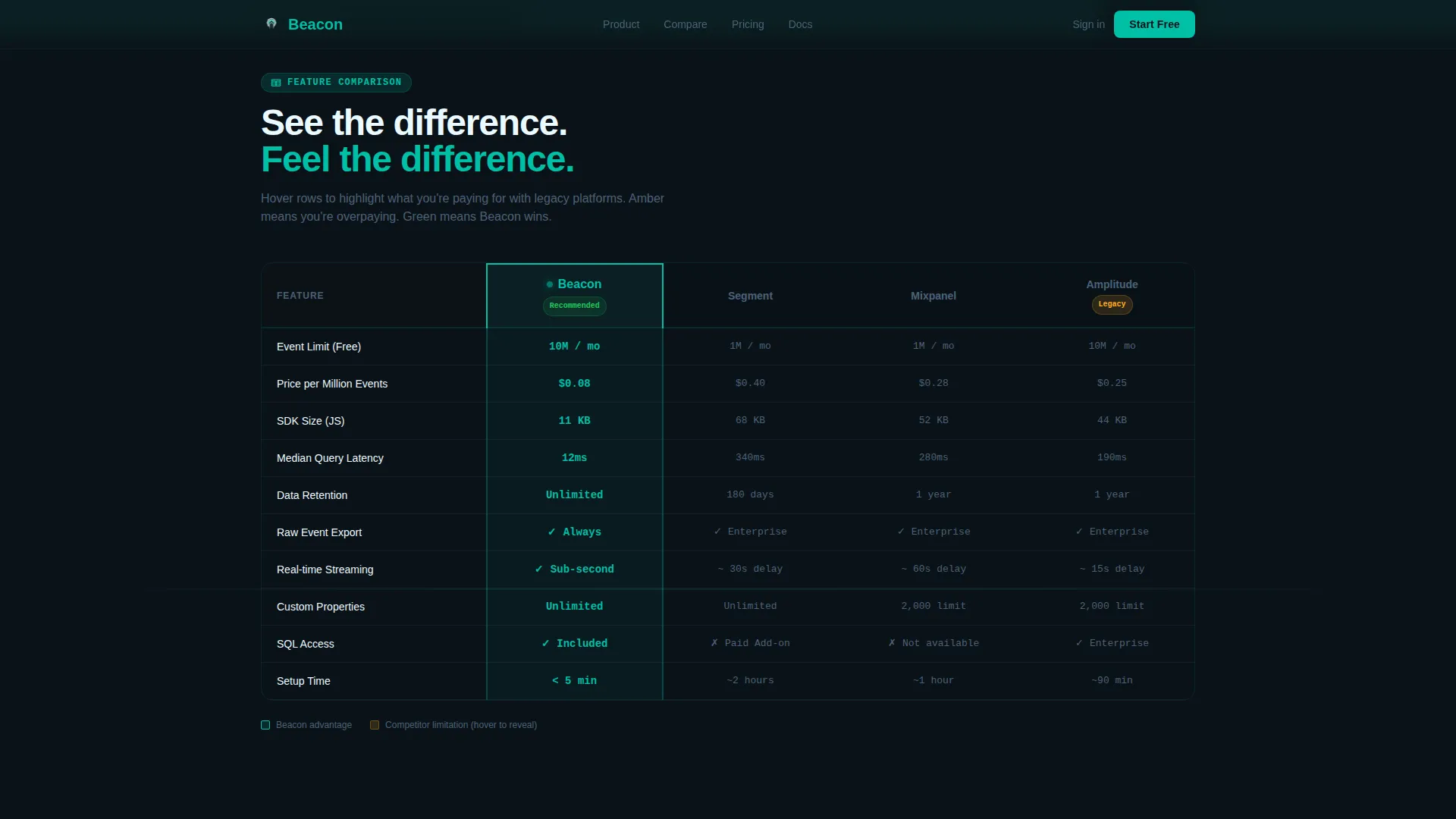
Task: Click the Event Limit (Free) row label
Action: (318, 347)
